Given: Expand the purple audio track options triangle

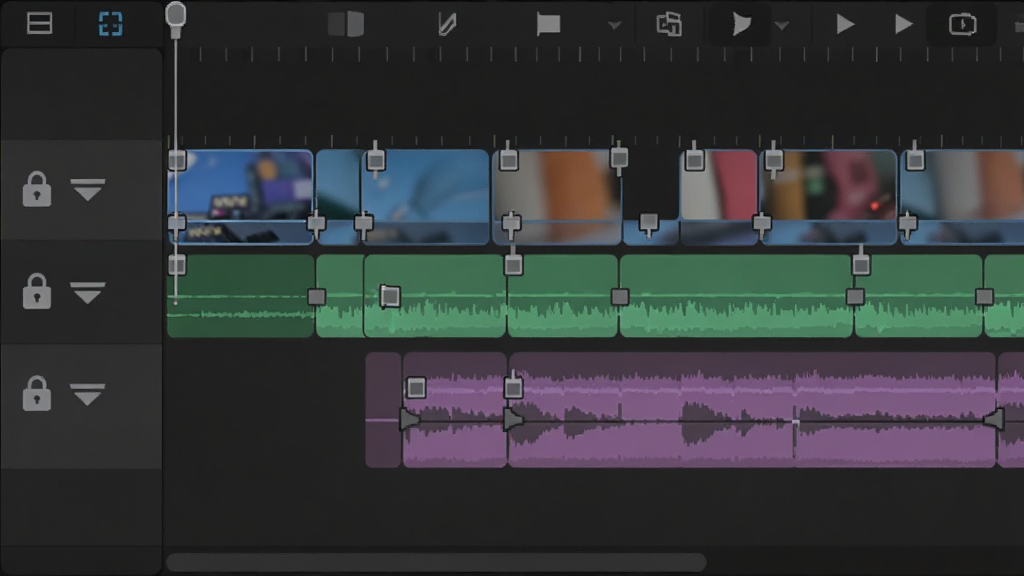Looking at the screenshot, I should click(x=88, y=394).
